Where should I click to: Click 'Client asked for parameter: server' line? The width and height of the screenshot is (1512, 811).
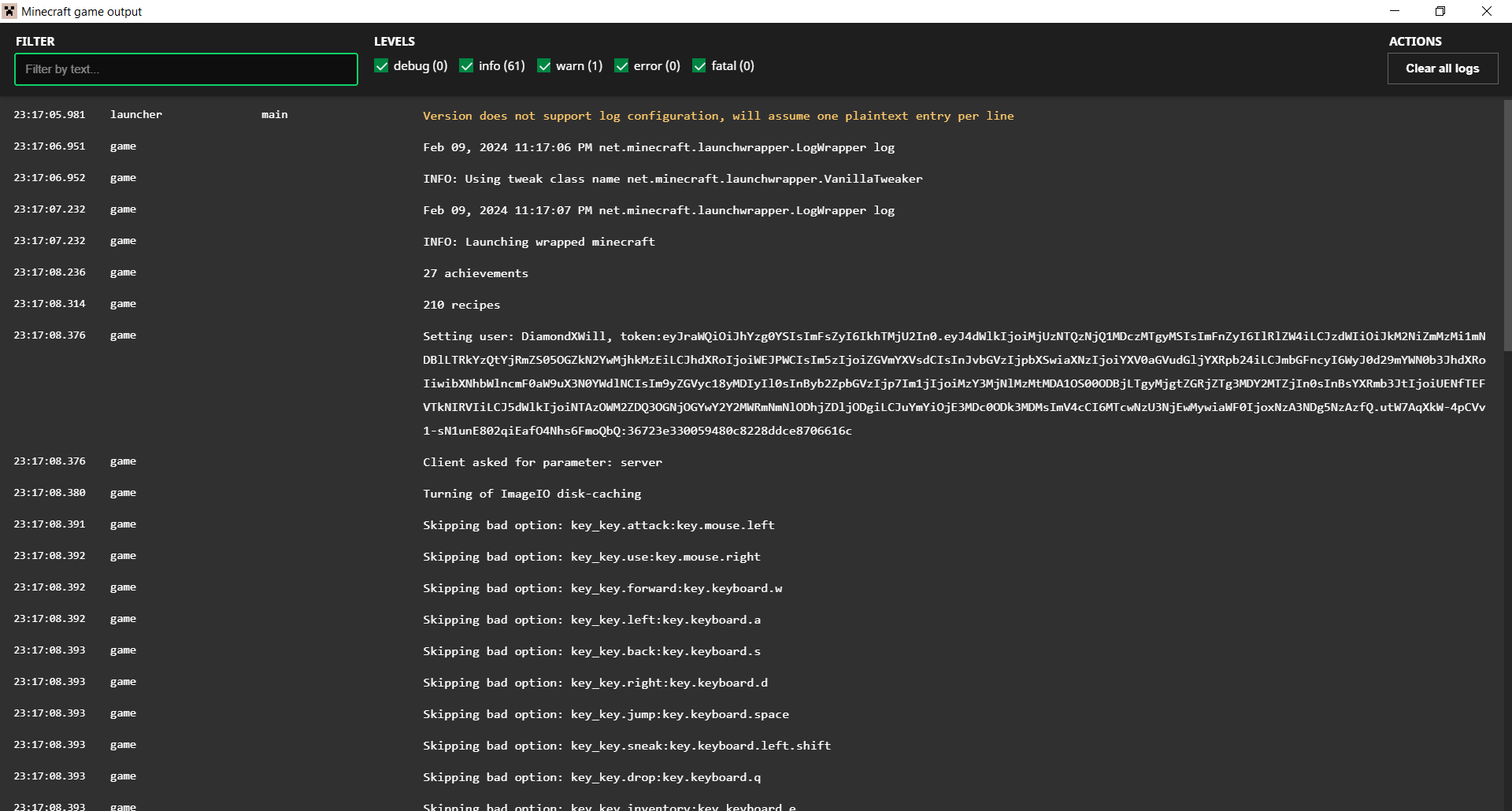point(542,462)
